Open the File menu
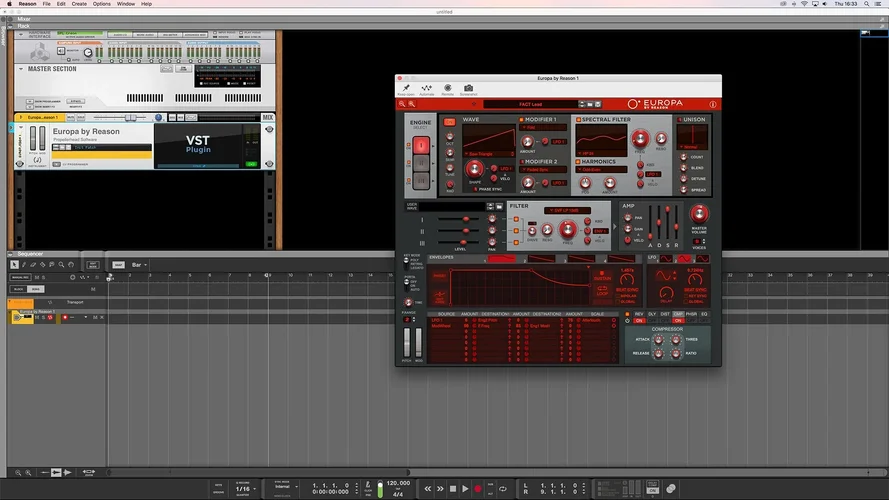Screen dimensions: 889x500 [x=46, y=4]
